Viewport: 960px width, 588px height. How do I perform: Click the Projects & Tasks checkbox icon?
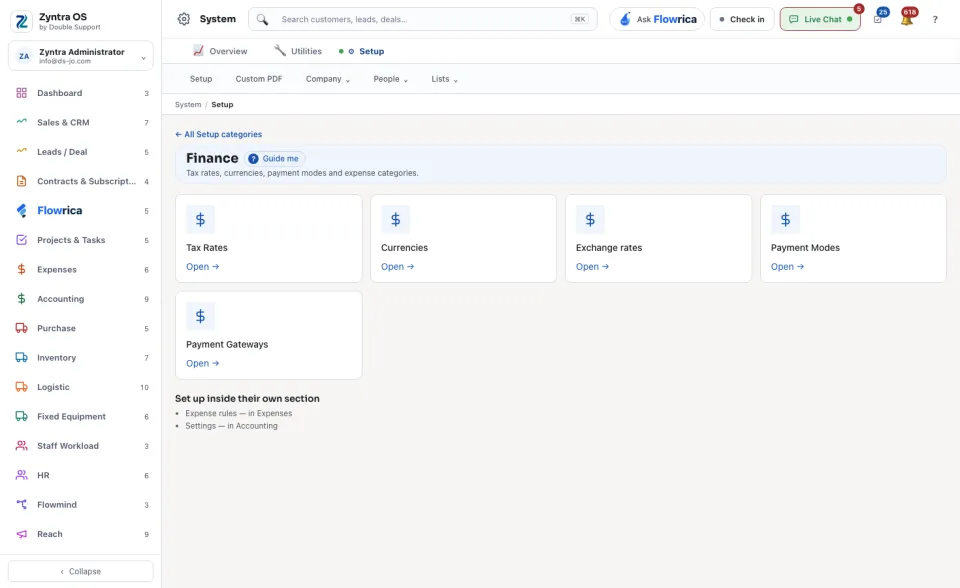click(21, 239)
